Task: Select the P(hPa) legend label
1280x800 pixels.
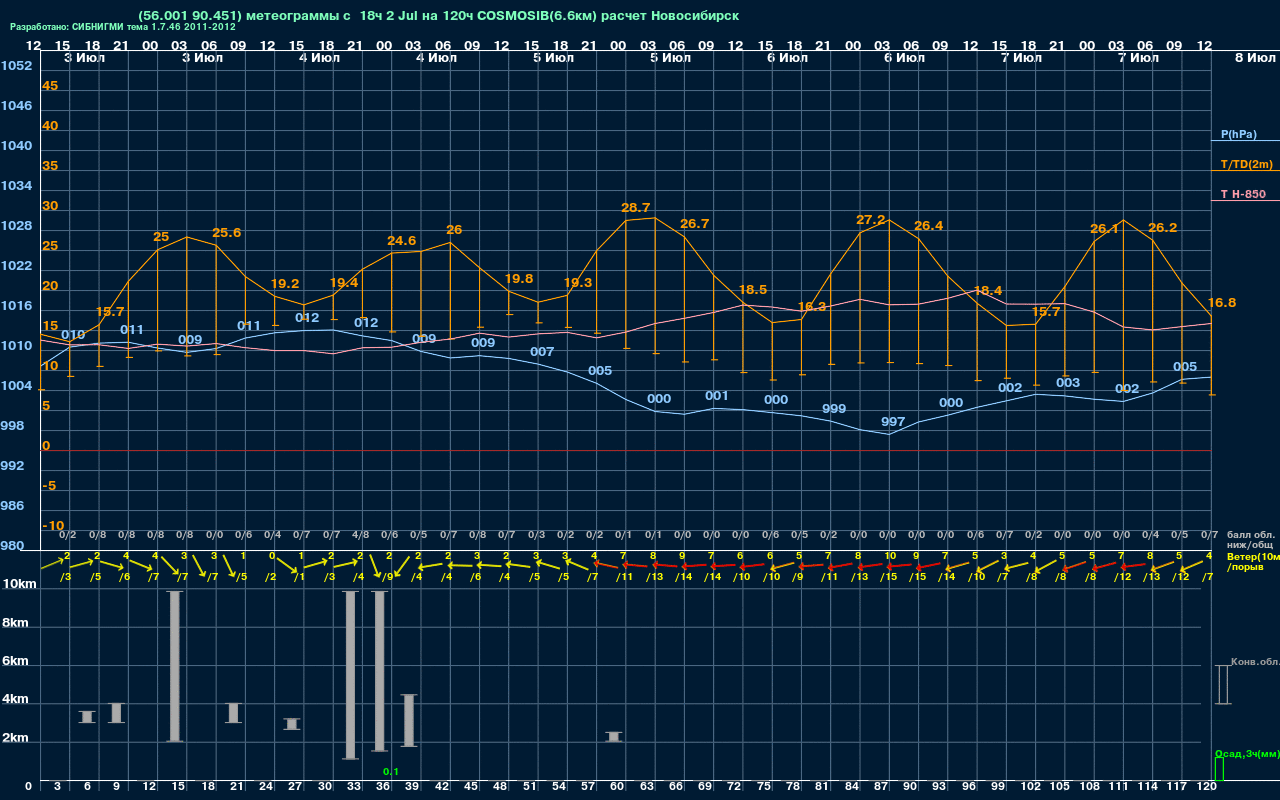Action: (x=1238, y=134)
